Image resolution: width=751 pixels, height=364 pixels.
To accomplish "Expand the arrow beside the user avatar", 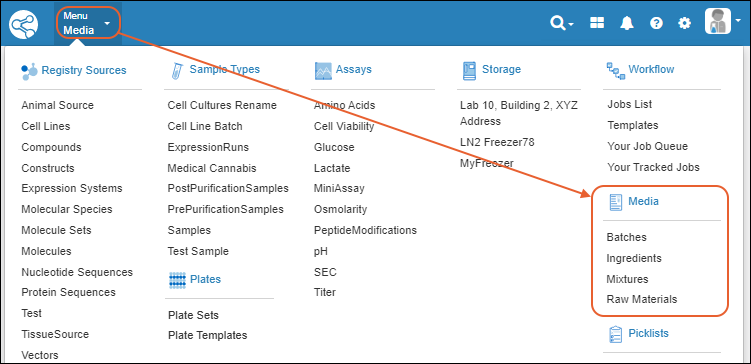I will (x=738, y=21).
